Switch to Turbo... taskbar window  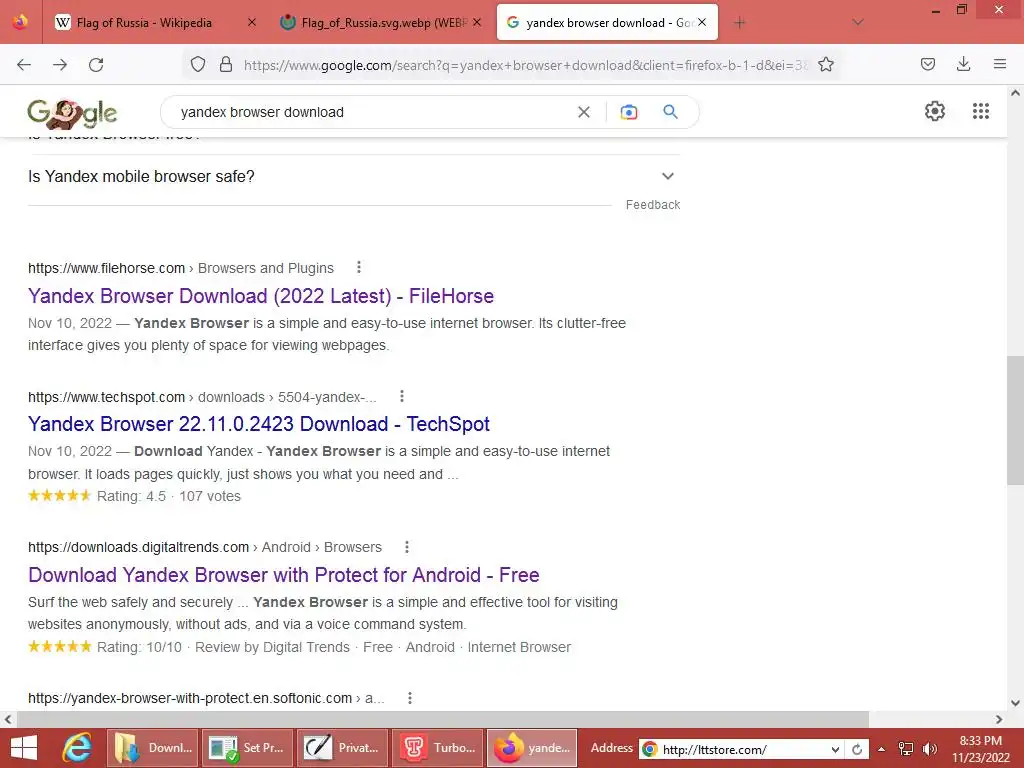438,748
